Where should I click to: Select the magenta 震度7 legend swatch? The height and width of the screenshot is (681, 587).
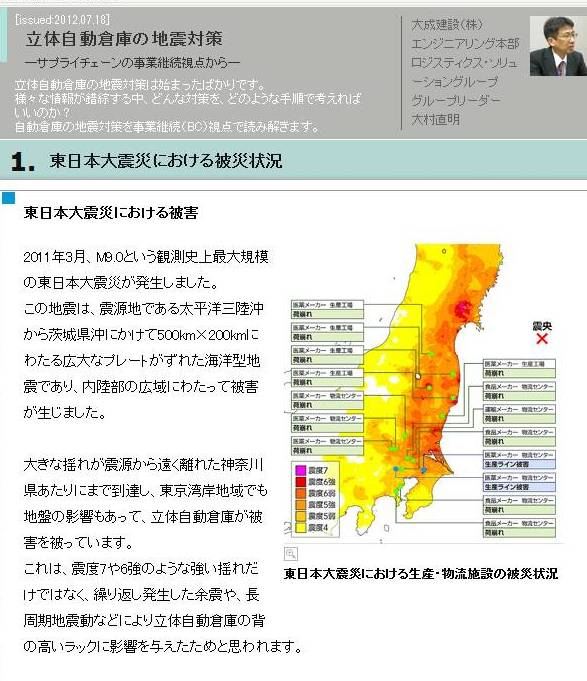point(300,470)
